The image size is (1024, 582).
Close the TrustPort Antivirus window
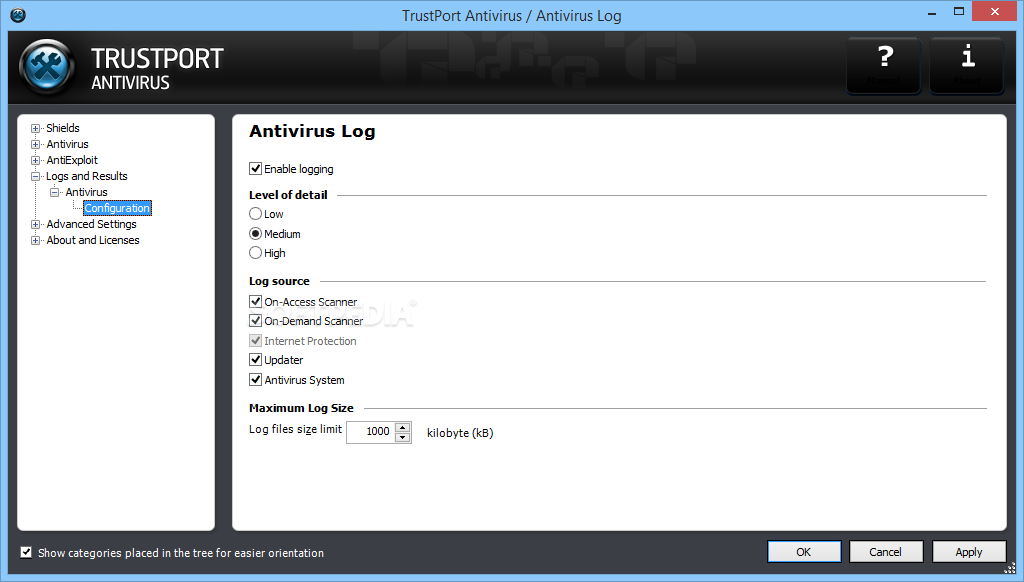tap(995, 12)
